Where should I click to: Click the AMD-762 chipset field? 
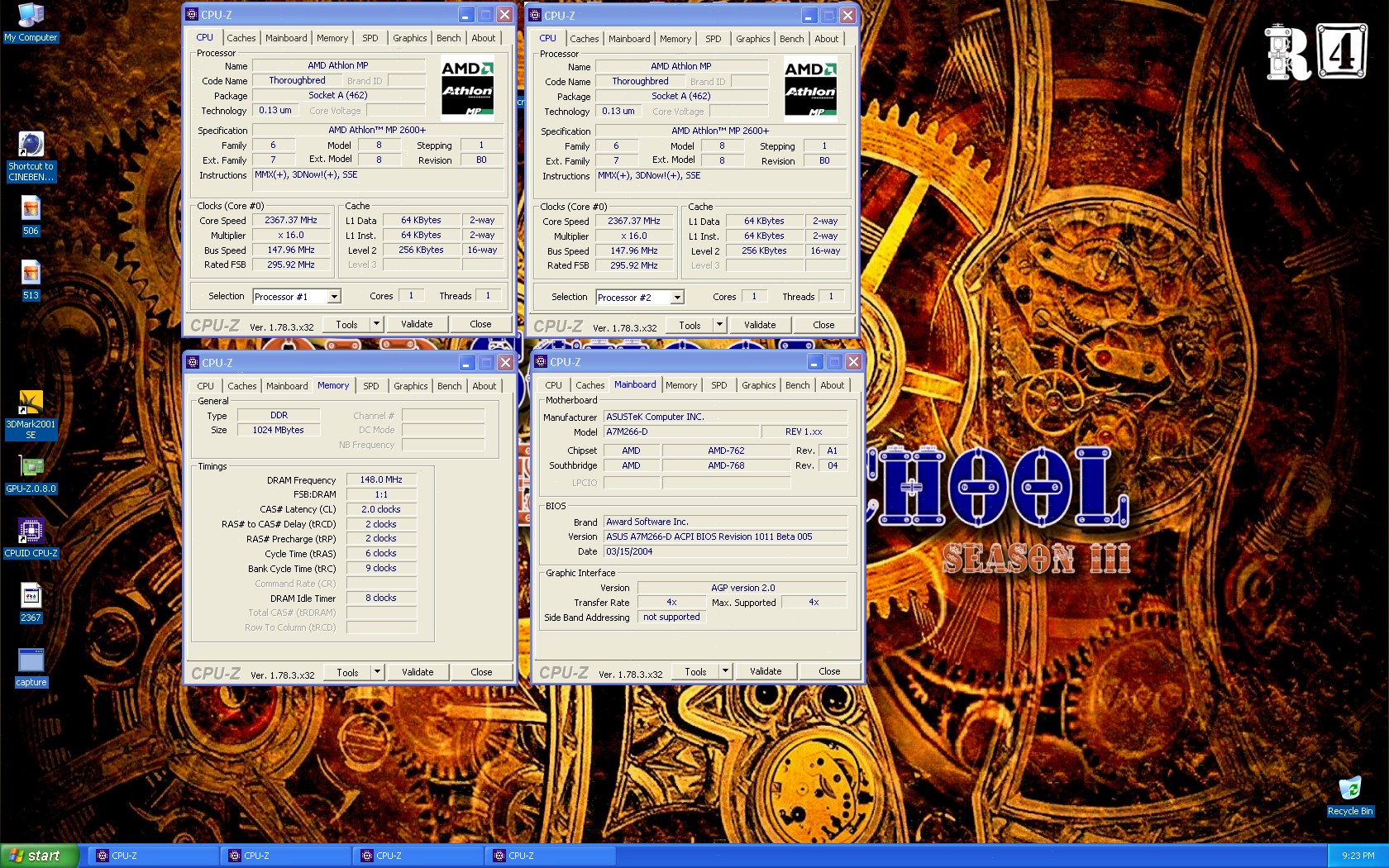[726, 451]
